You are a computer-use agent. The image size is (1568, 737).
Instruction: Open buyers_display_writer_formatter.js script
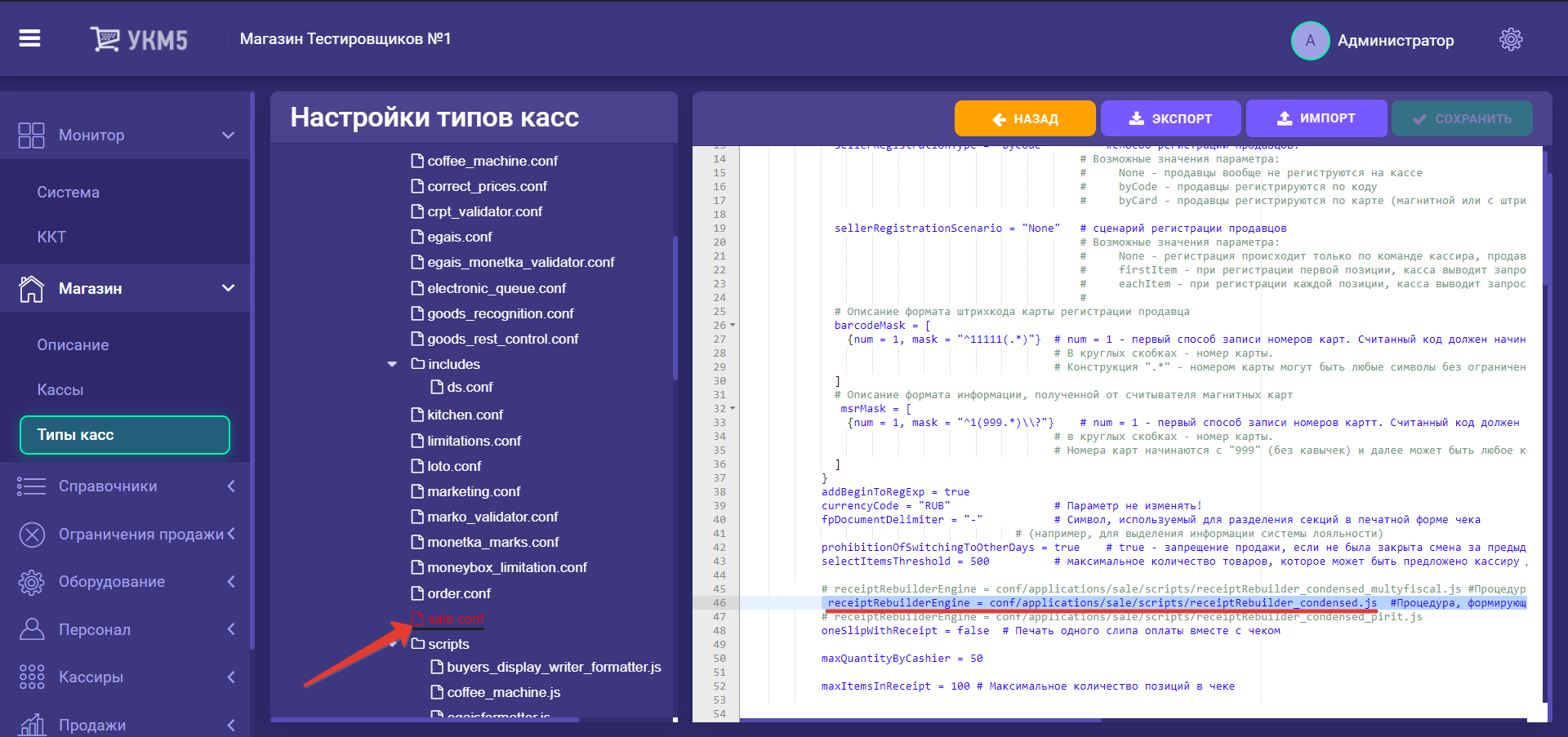click(x=554, y=667)
